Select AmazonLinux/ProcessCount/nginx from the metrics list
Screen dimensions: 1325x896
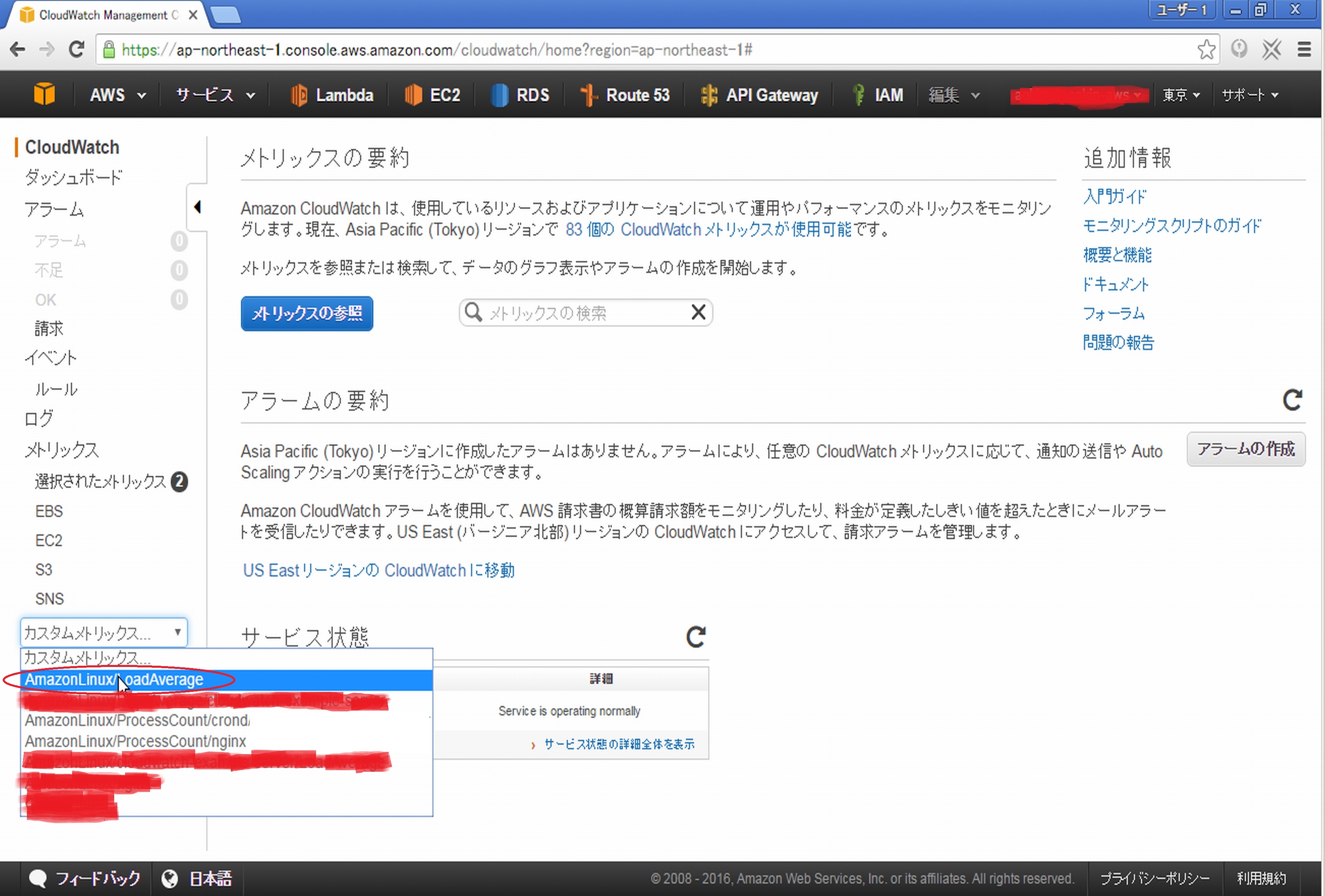[x=134, y=741]
